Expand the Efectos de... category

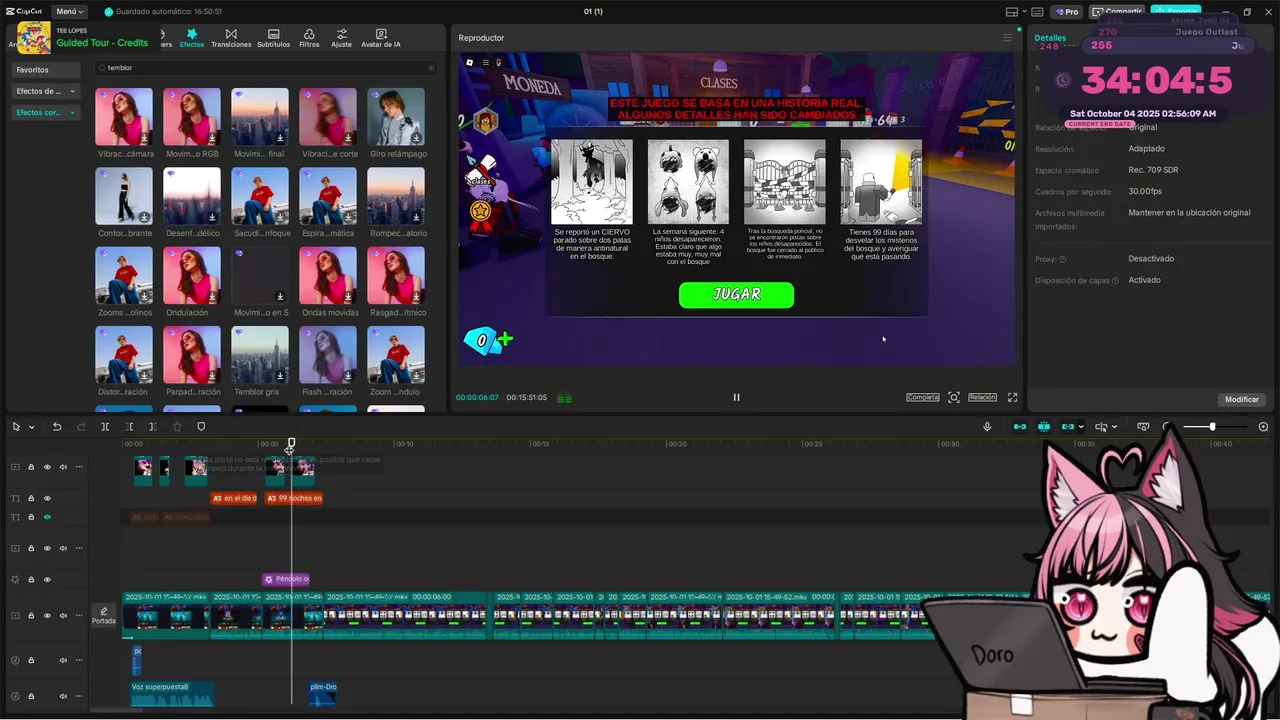tap(45, 91)
